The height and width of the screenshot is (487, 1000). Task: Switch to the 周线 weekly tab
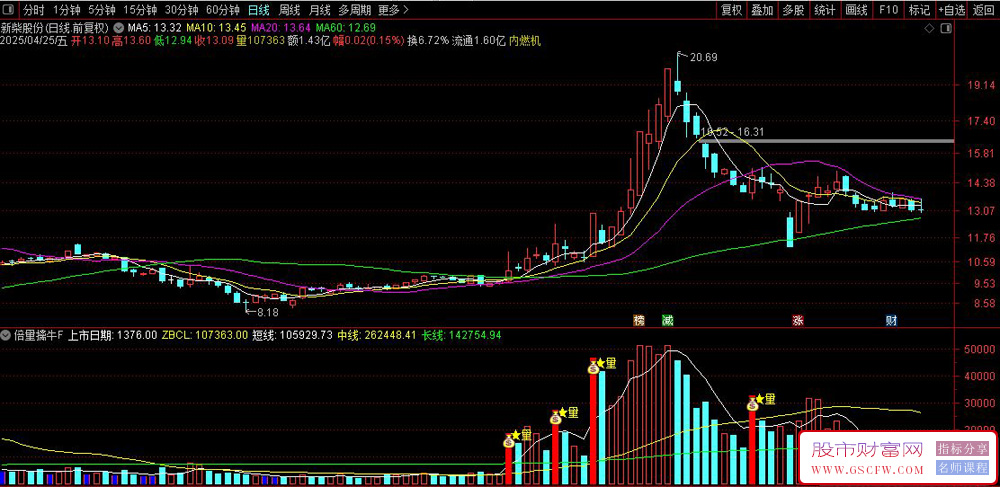pos(289,10)
